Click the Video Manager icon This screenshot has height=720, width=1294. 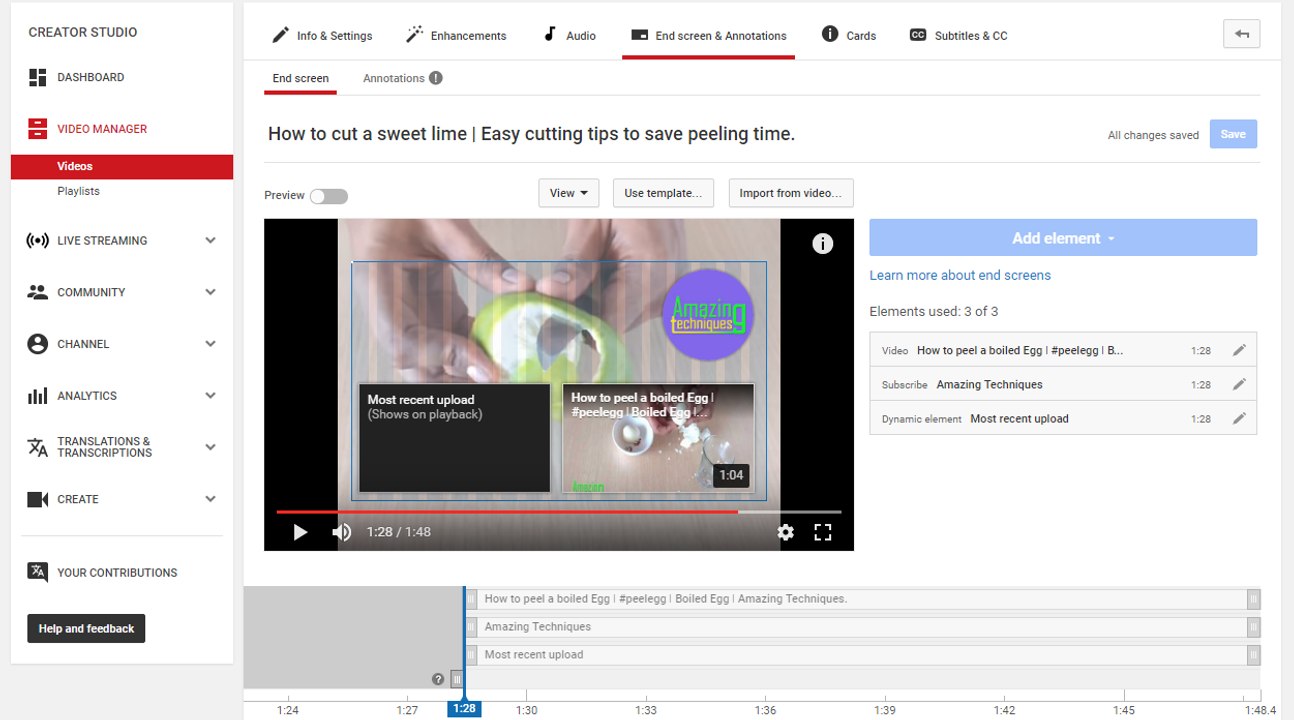(38, 129)
